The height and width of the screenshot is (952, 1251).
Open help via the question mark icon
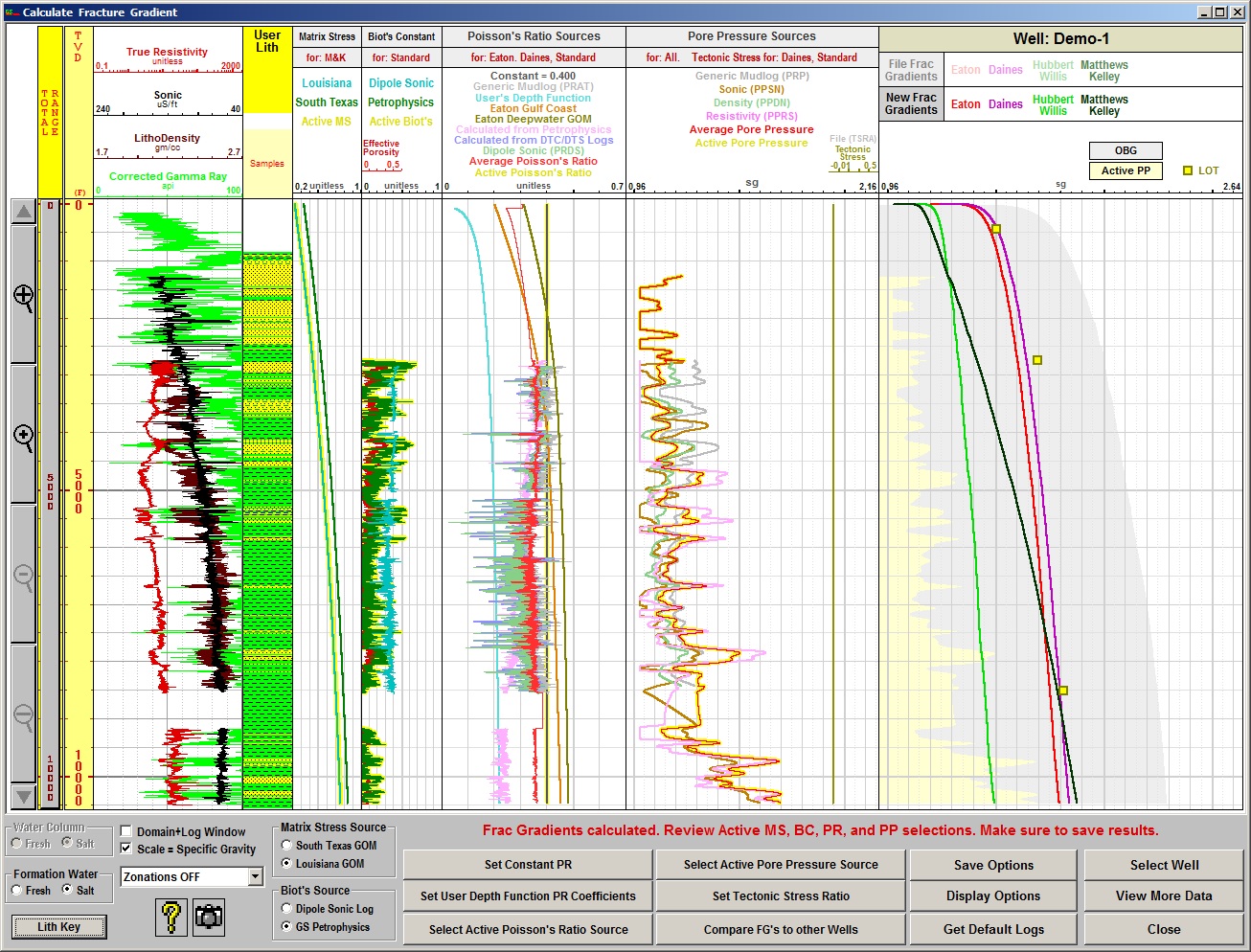[171, 917]
